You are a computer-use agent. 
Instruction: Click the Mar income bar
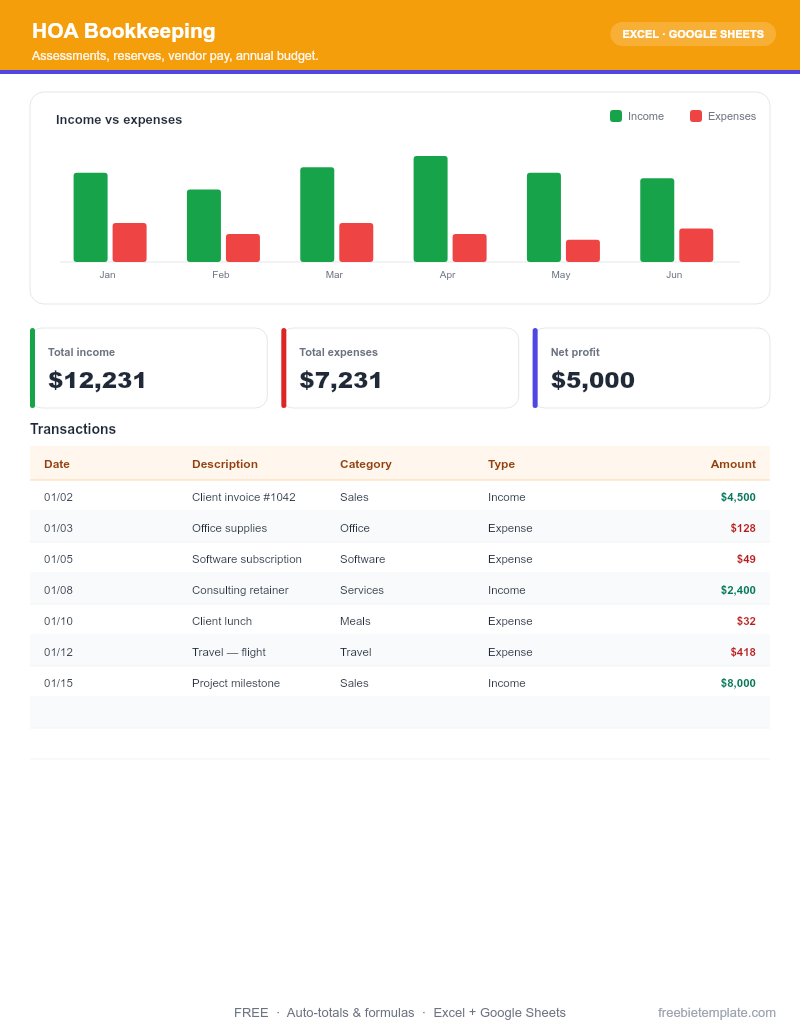317,215
